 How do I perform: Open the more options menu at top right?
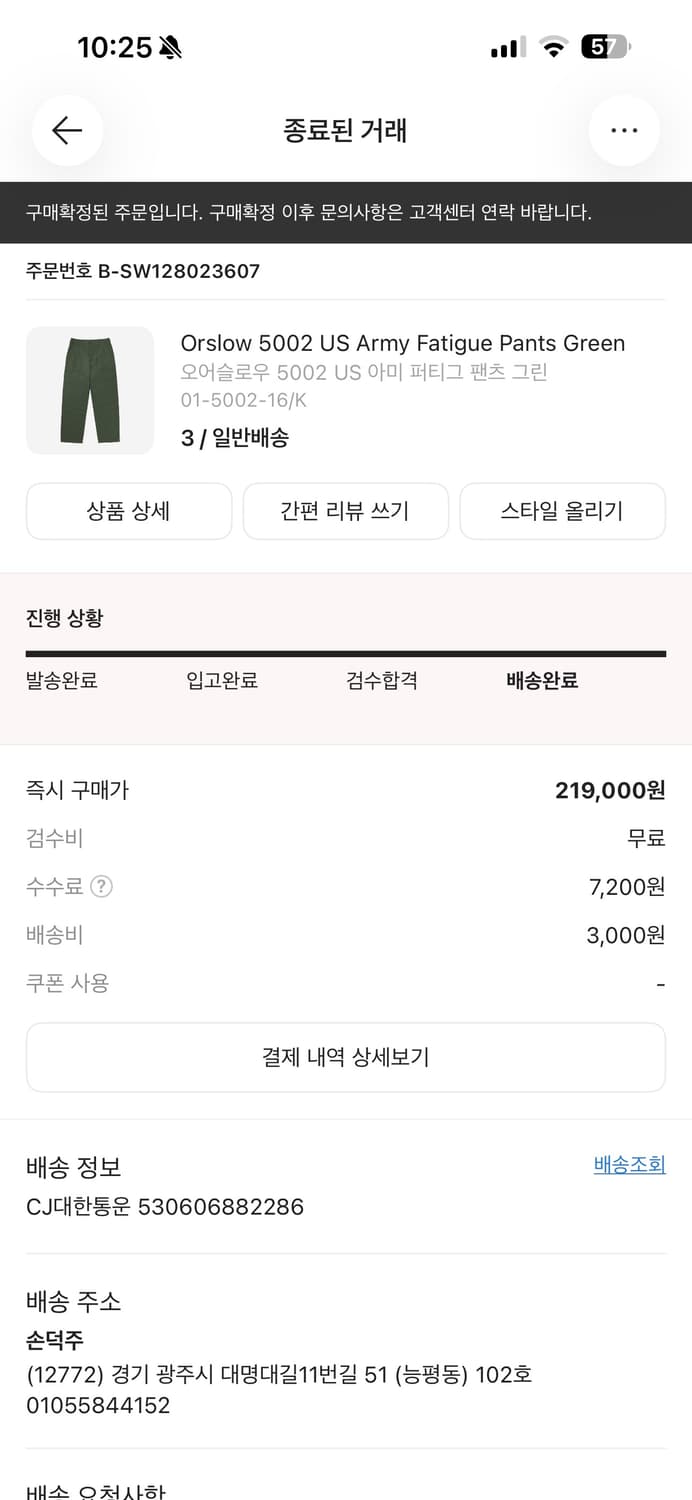(624, 130)
